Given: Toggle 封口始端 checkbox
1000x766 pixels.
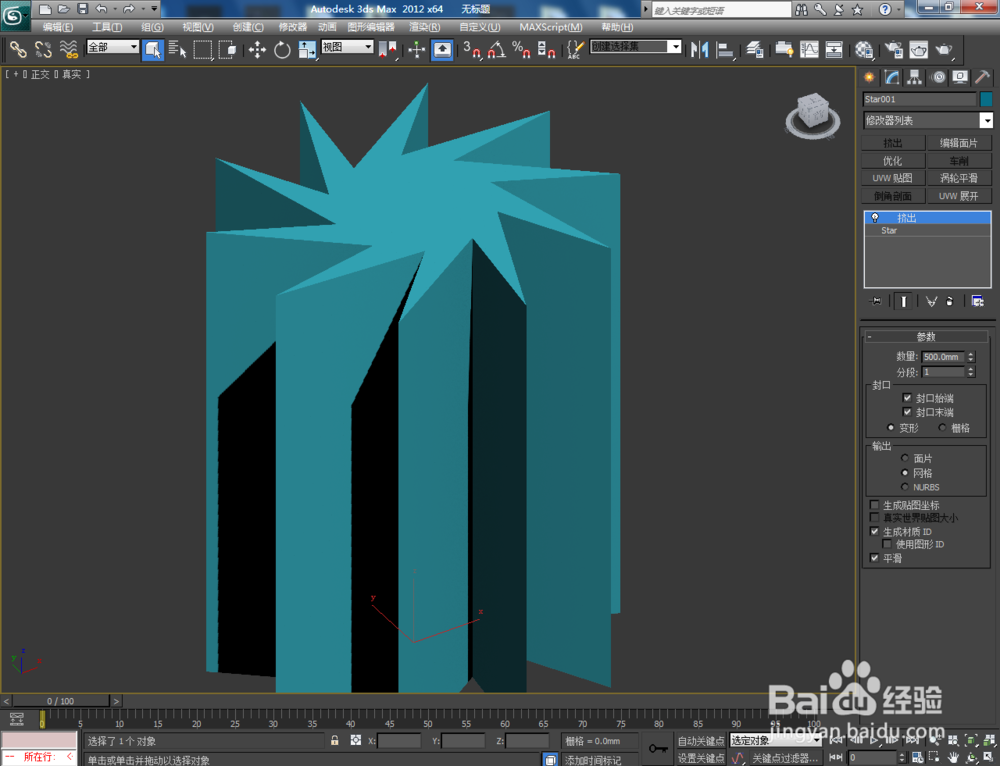Looking at the screenshot, I should click(x=907, y=398).
